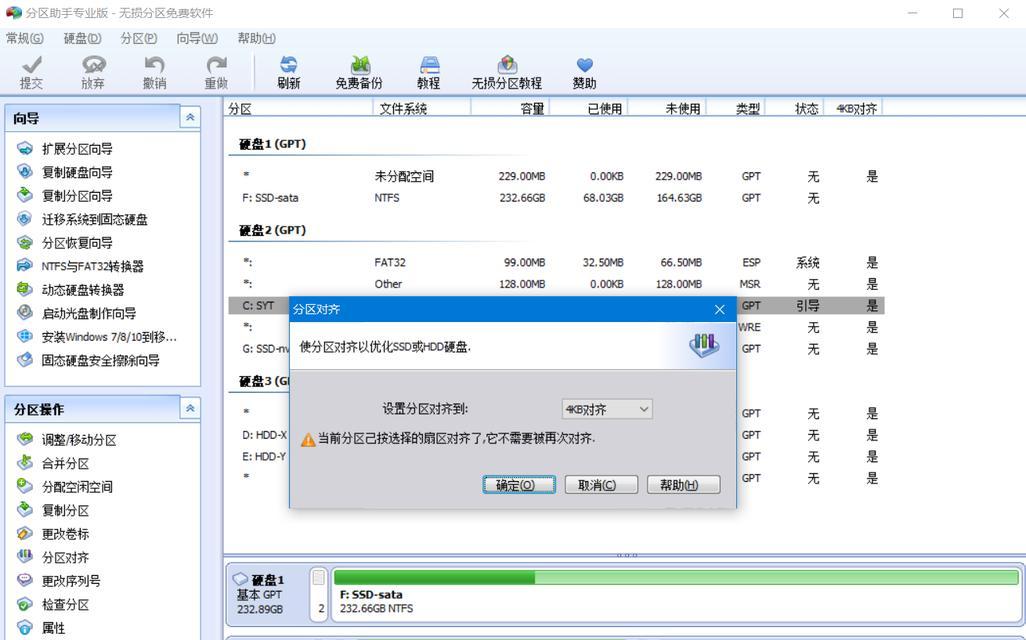The image size is (1026, 640).
Task: Open the 硬盘(D) menu
Action: pos(82,38)
